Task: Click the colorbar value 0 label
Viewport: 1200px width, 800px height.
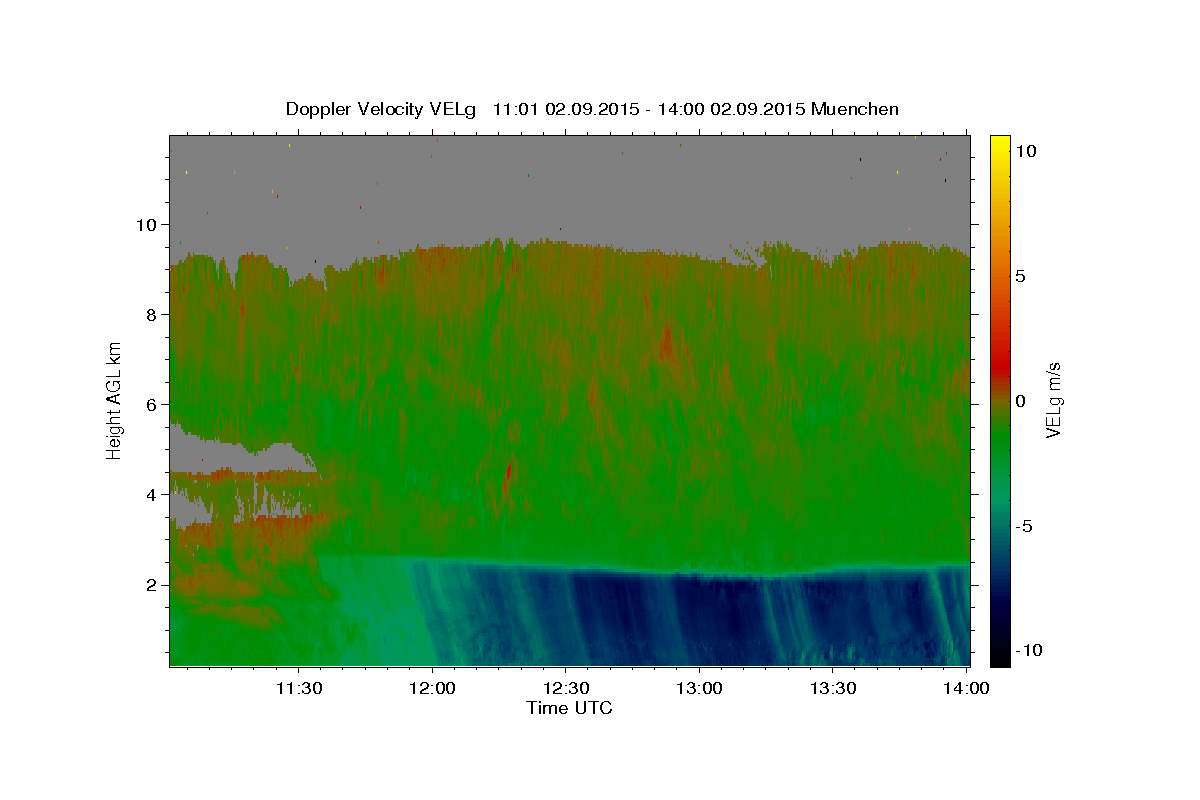Action: click(1020, 401)
